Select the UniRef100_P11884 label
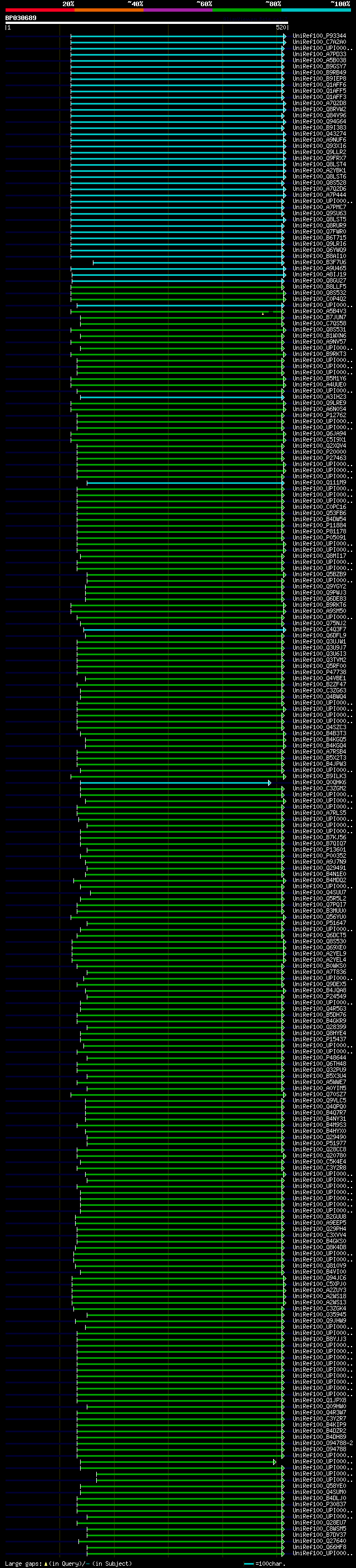The width and height of the screenshot is (356, 1568). click(319, 525)
